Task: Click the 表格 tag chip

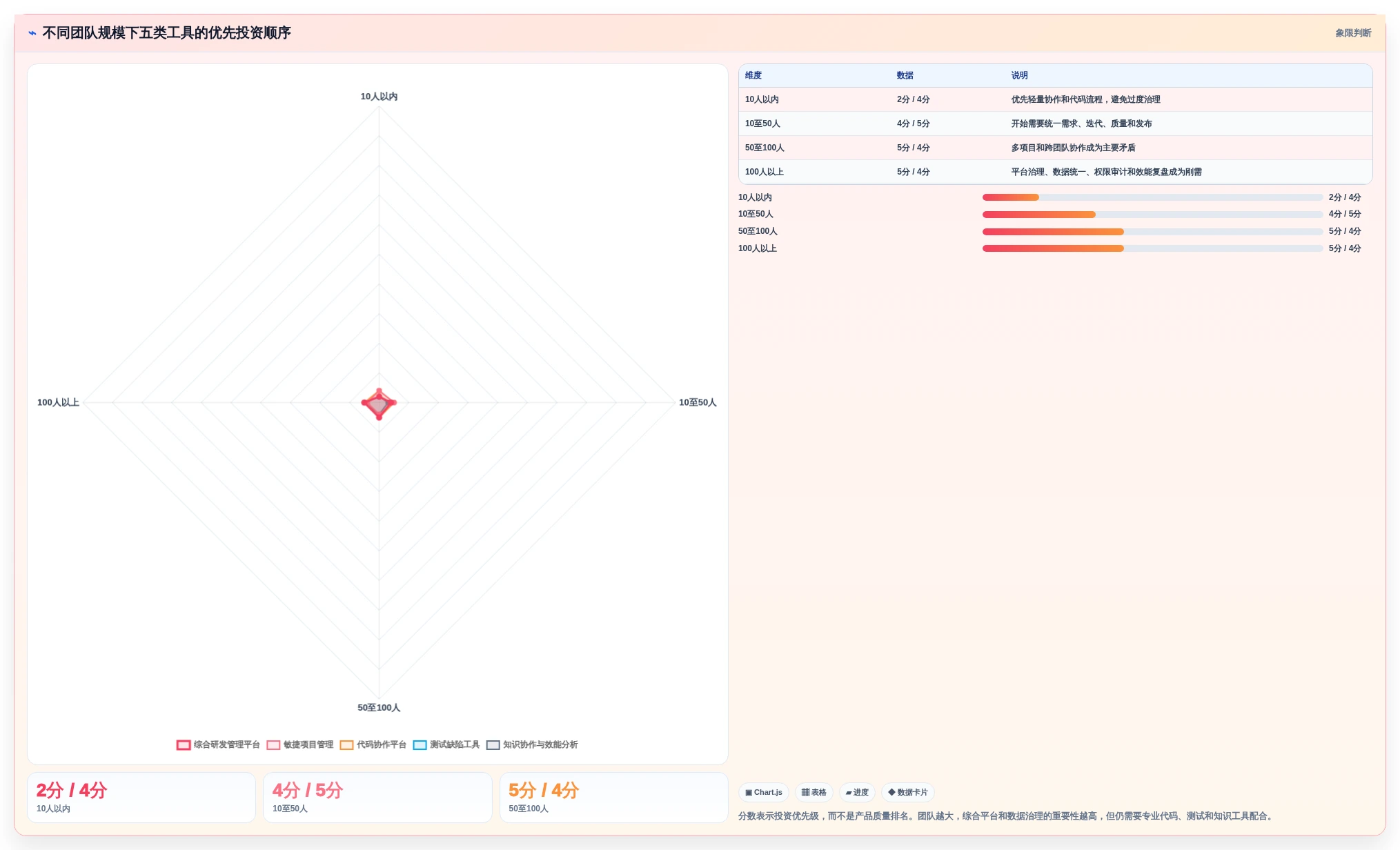Action: pyautogui.click(x=814, y=793)
